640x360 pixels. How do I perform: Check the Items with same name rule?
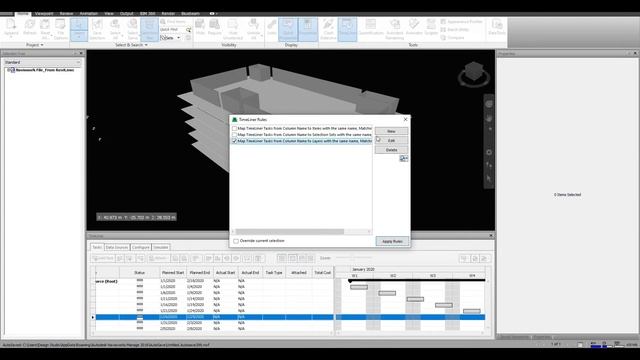click(235, 129)
